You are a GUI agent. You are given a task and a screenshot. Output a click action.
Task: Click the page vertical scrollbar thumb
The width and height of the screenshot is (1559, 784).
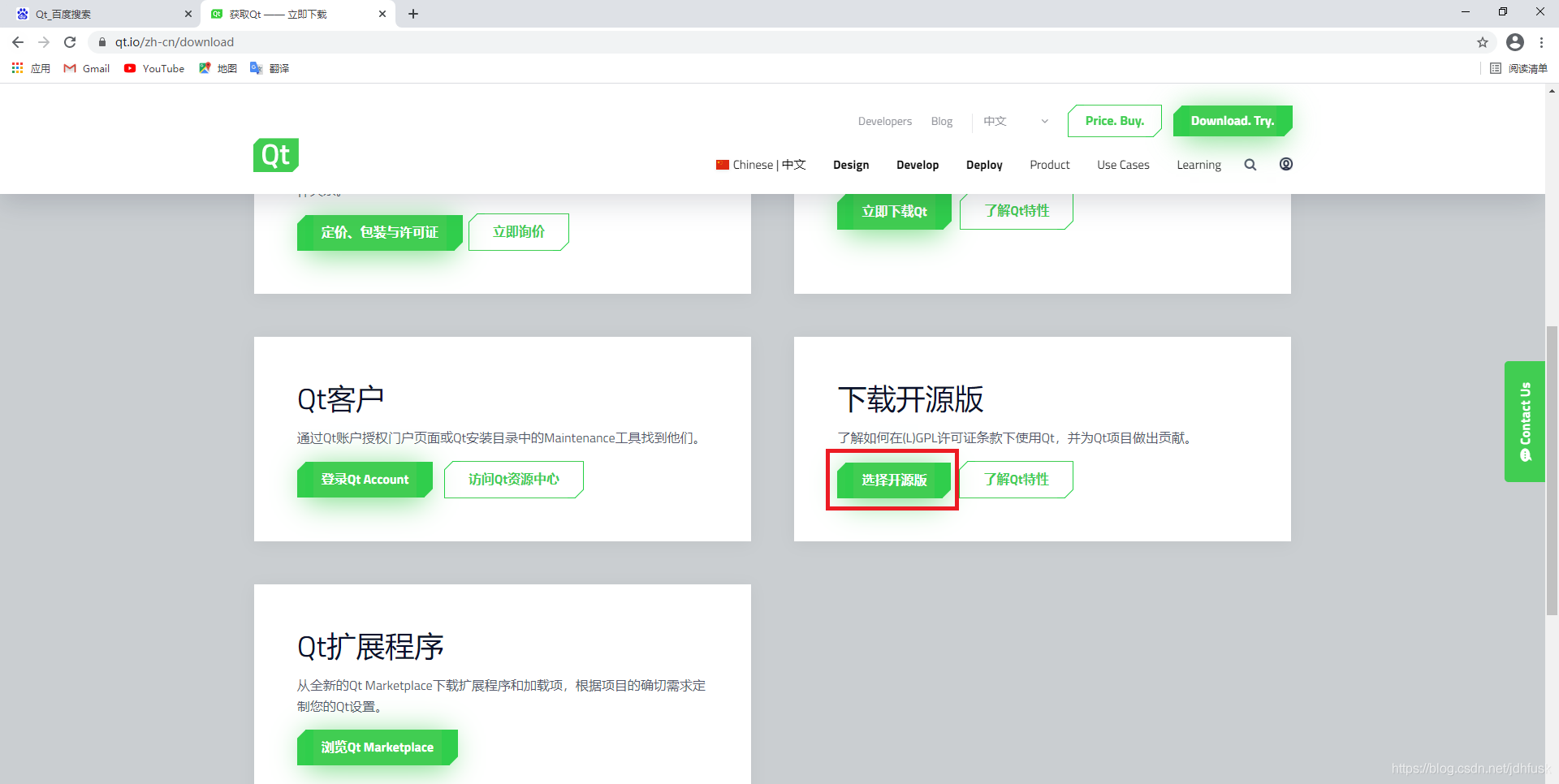coord(1552,471)
